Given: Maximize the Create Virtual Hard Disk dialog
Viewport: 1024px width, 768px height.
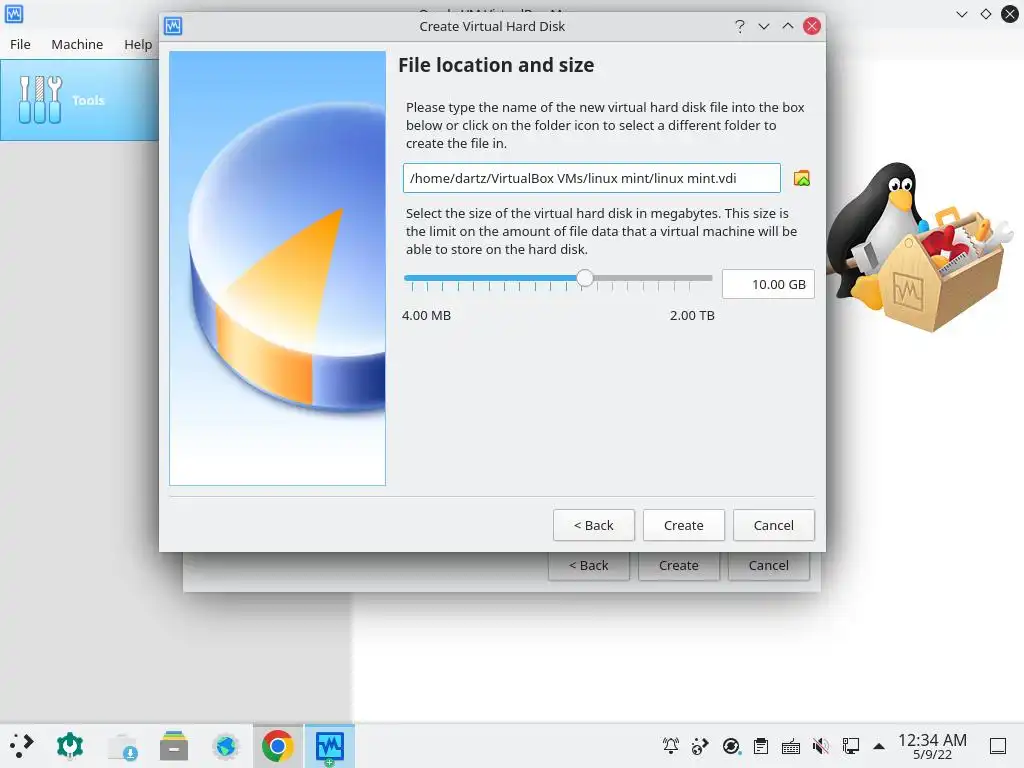Looking at the screenshot, I should tap(788, 26).
